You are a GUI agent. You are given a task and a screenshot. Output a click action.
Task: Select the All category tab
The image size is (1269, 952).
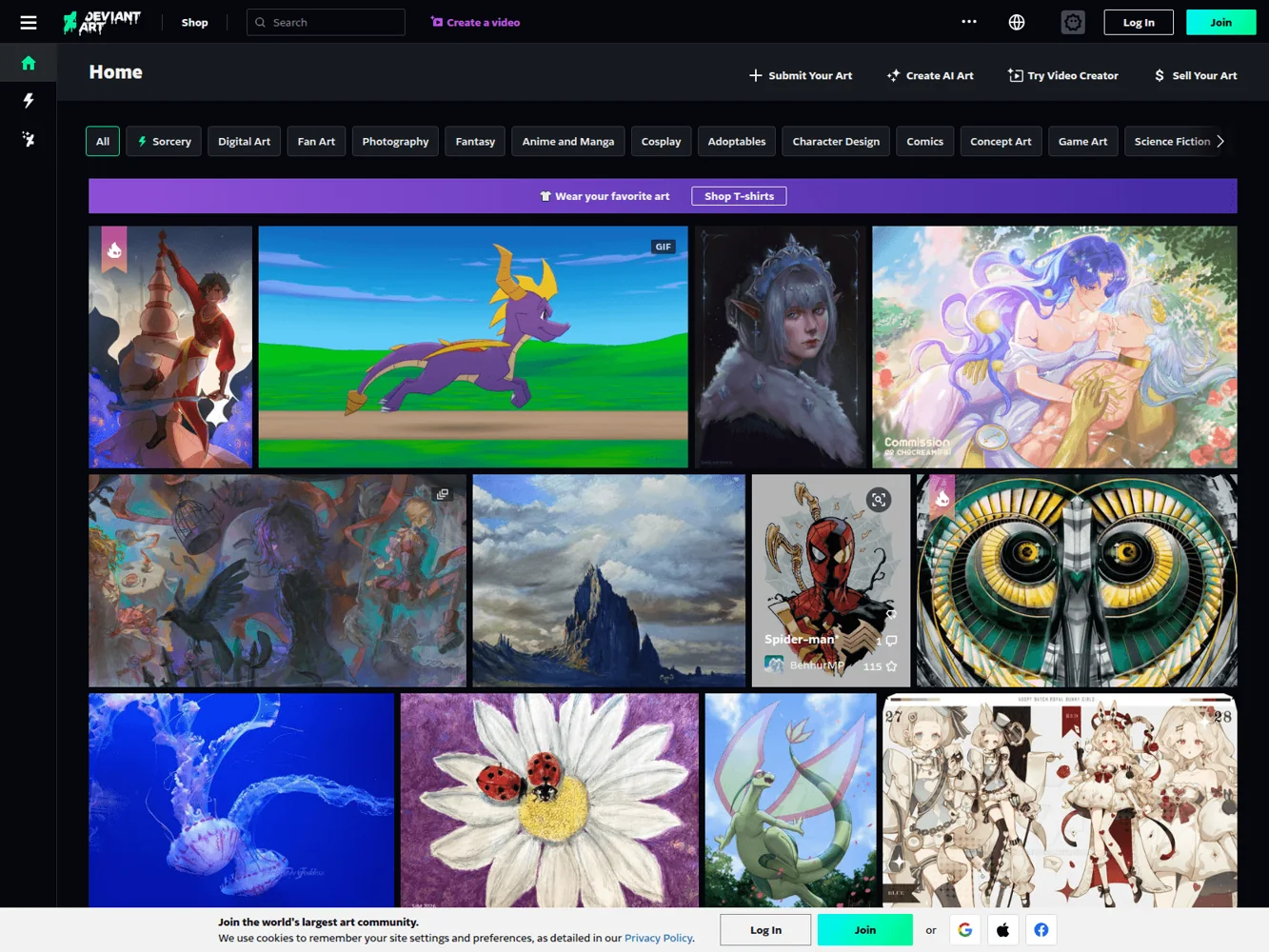point(103,141)
